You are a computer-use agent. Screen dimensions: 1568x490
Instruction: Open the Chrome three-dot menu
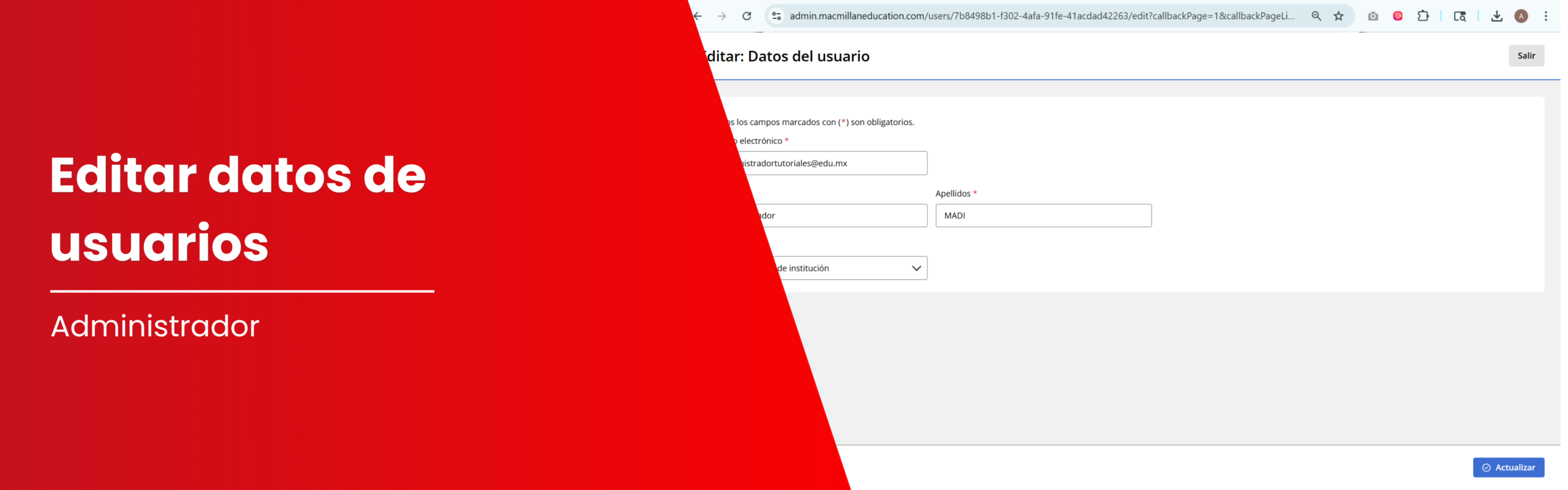(1546, 17)
